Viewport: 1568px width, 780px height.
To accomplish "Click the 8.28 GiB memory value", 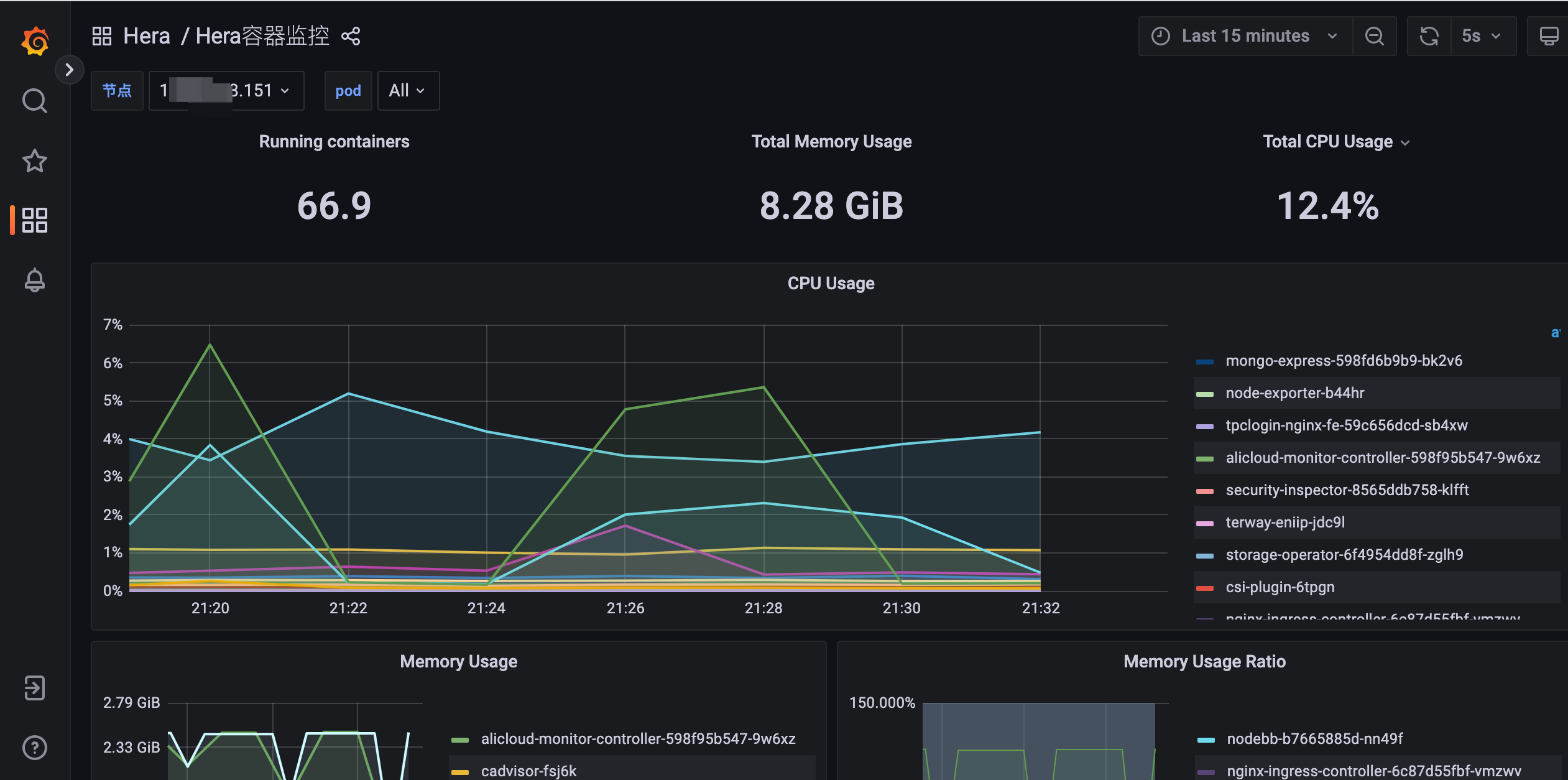I will tap(831, 206).
